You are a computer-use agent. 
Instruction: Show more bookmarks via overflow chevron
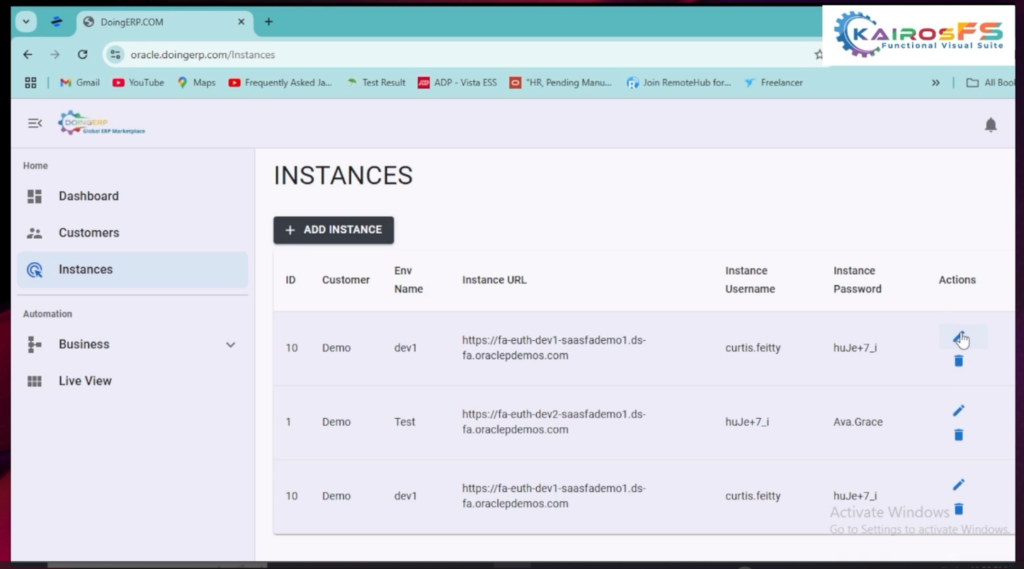click(935, 83)
